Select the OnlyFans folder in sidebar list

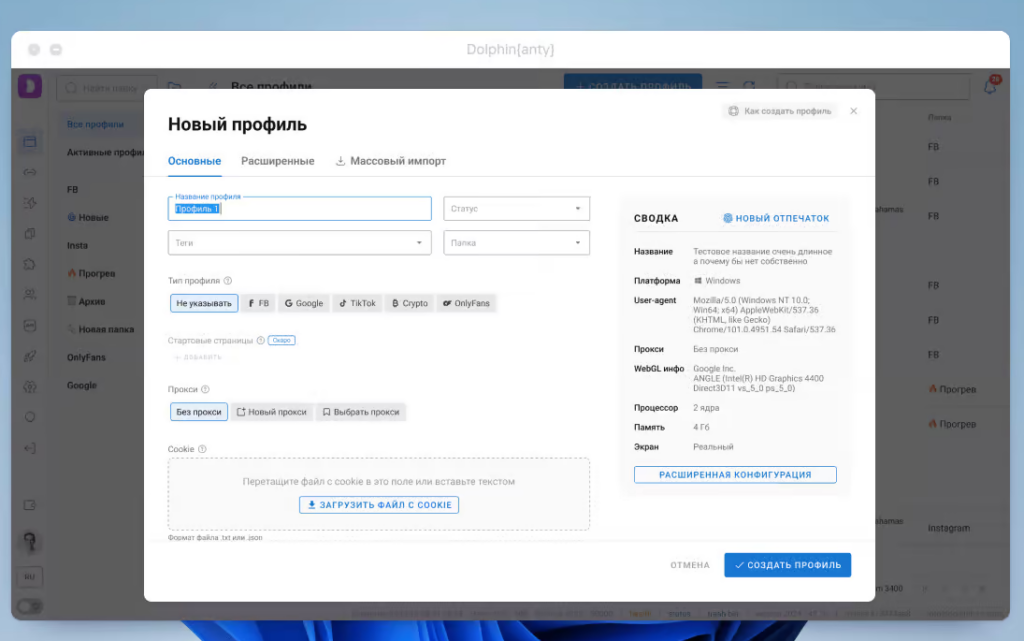86,358
